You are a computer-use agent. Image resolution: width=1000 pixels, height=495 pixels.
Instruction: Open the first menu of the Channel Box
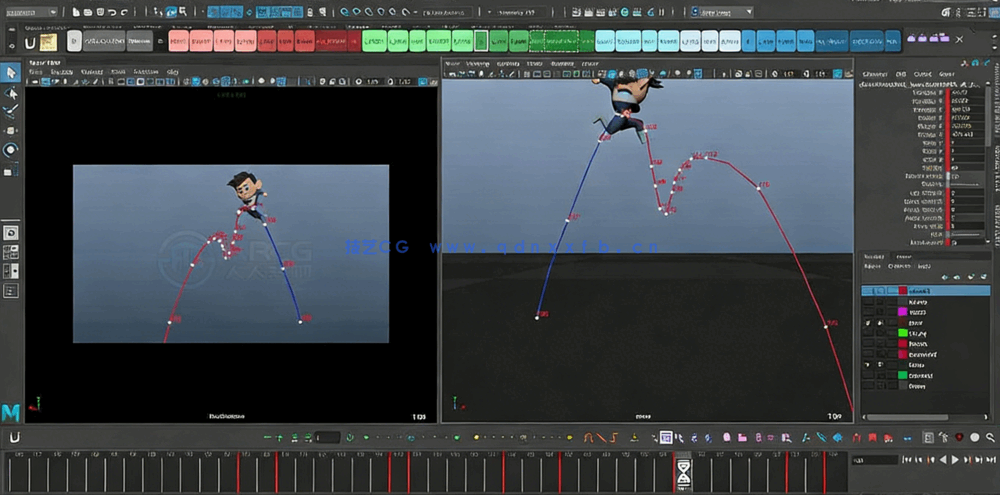(874, 74)
